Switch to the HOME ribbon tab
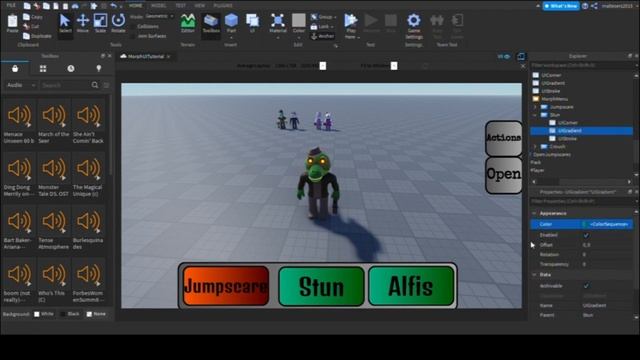The height and width of the screenshot is (360, 640). [x=136, y=5]
